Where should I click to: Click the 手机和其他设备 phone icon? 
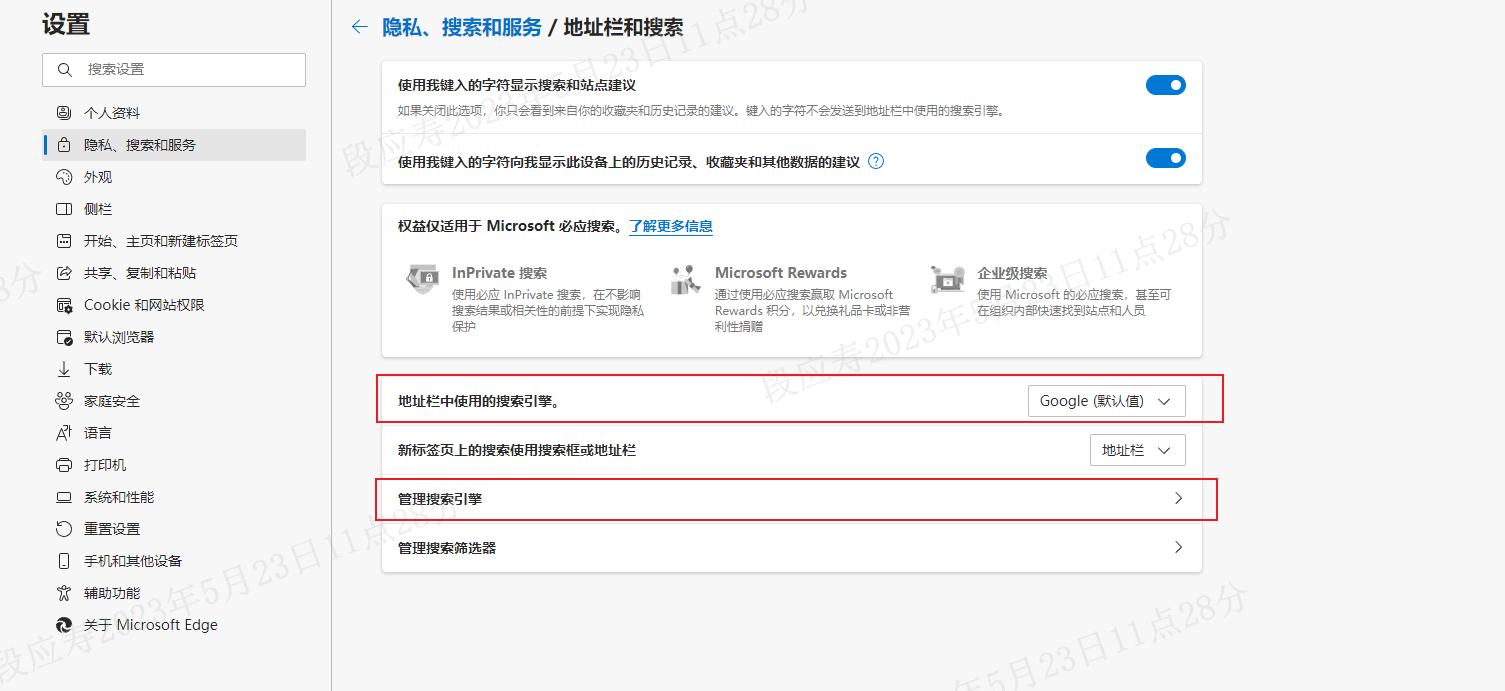coord(64,561)
